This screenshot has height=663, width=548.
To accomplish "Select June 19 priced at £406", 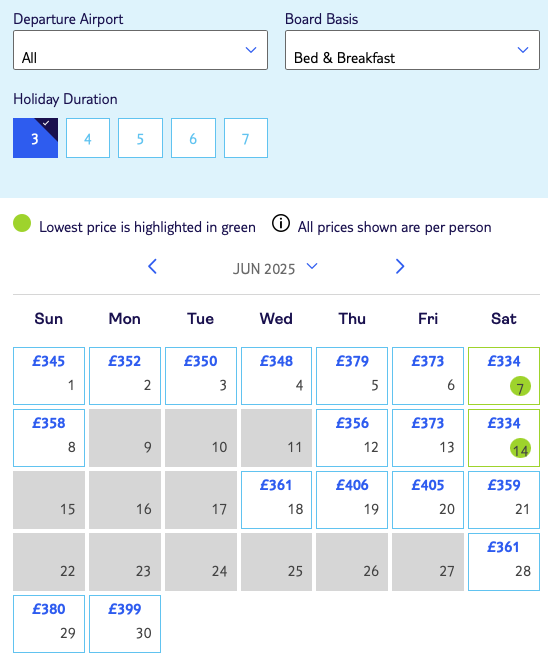I will click(x=352, y=500).
